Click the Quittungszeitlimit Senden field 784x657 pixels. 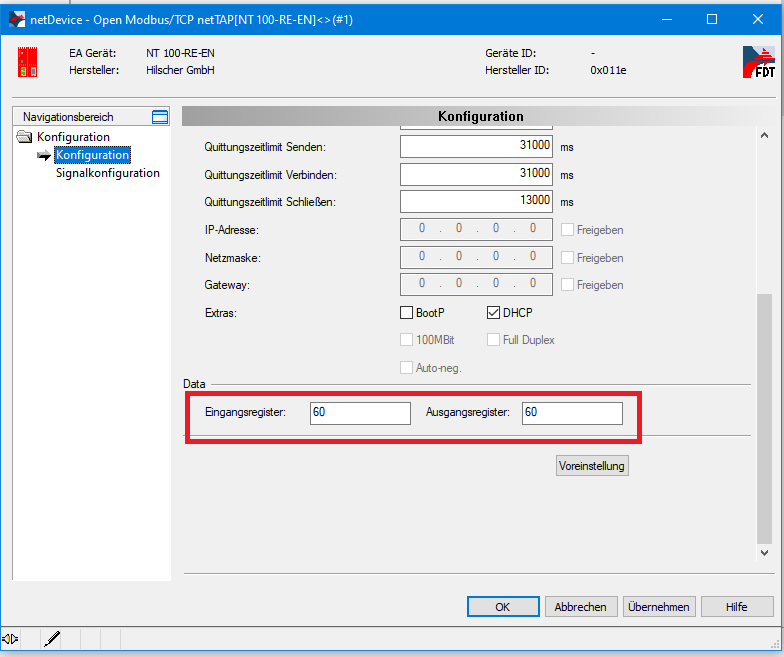tap(477, 147)
